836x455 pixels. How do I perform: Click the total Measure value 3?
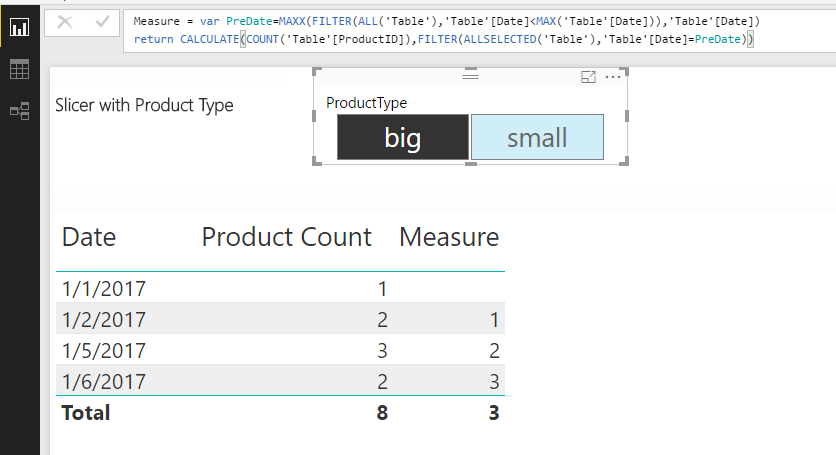pyautogui.click(x=494, y=413)
